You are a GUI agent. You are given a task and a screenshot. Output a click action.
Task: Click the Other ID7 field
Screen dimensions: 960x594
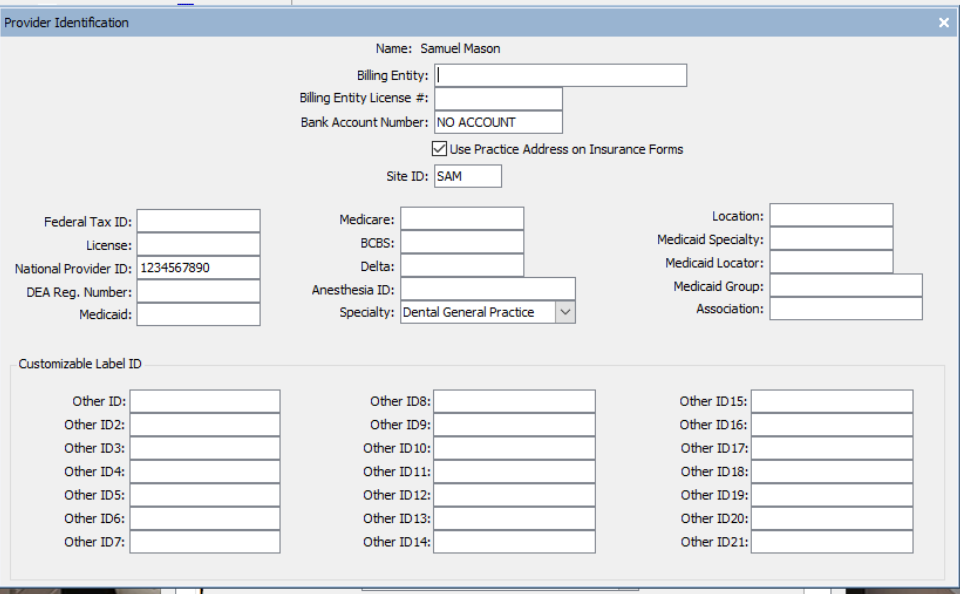coord(205,542)
